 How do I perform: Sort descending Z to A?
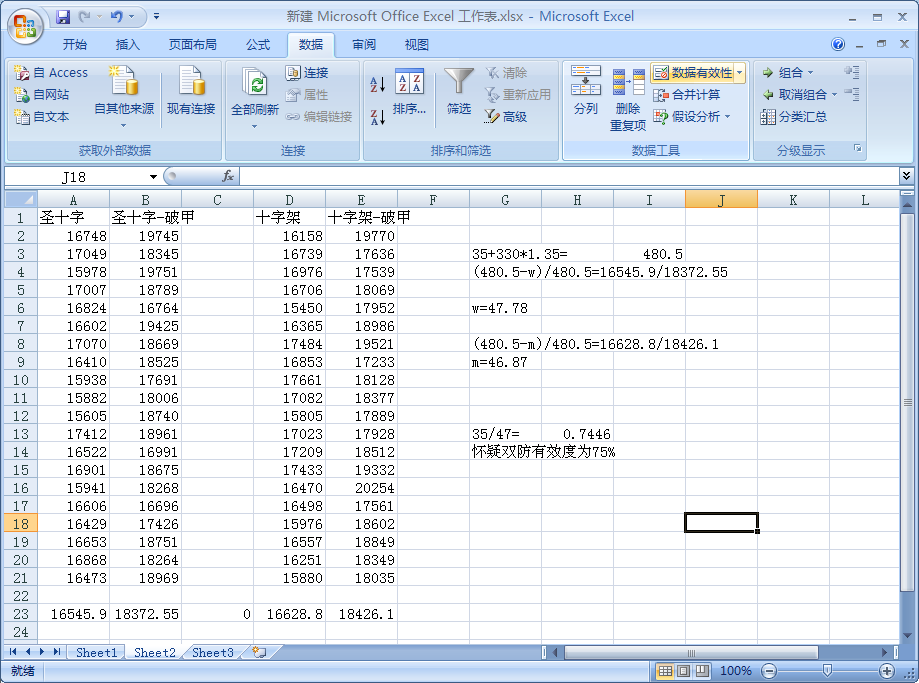pyautogui.click(x=378, y=117)
